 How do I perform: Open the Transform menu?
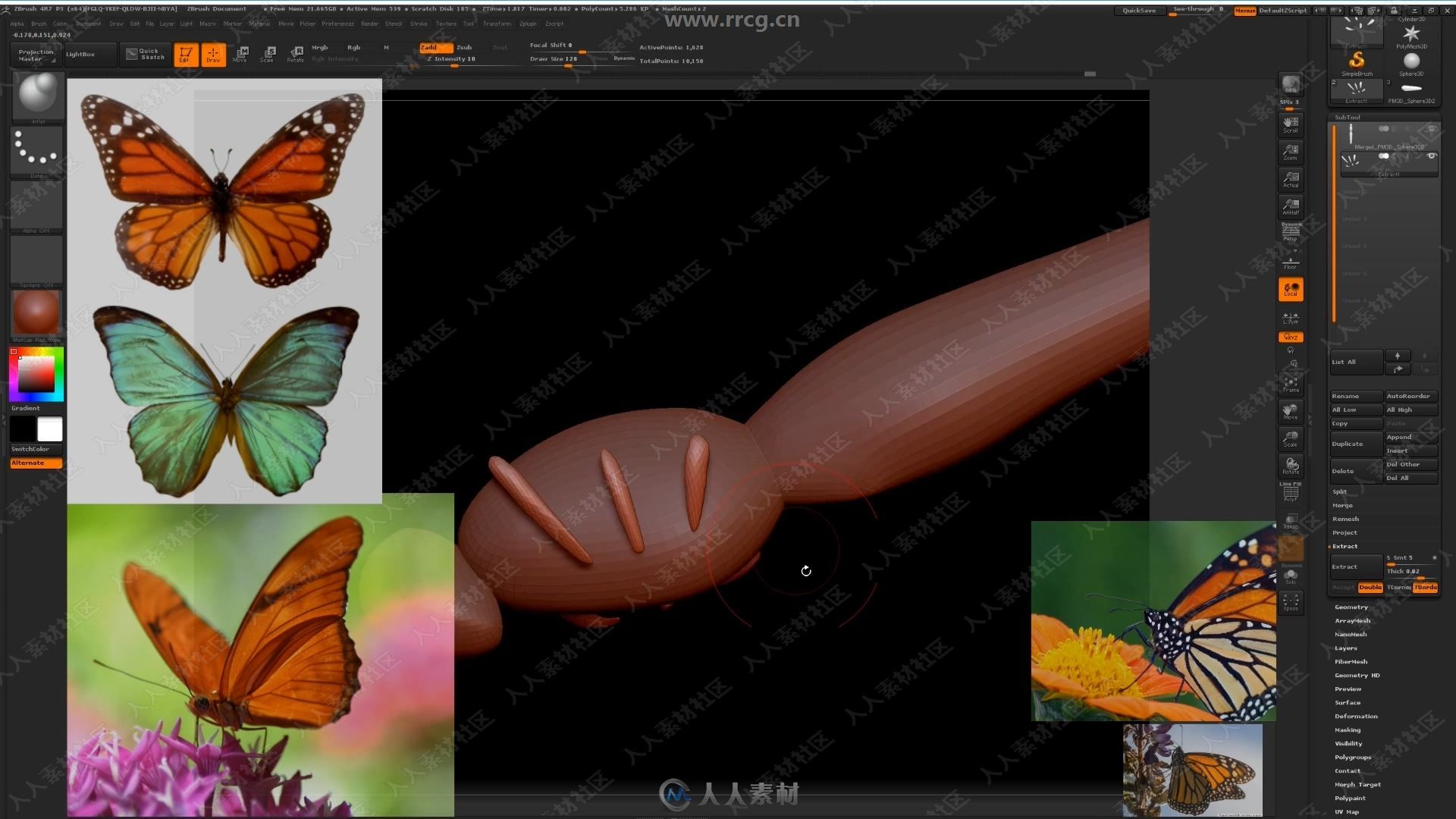pos(497,24)
